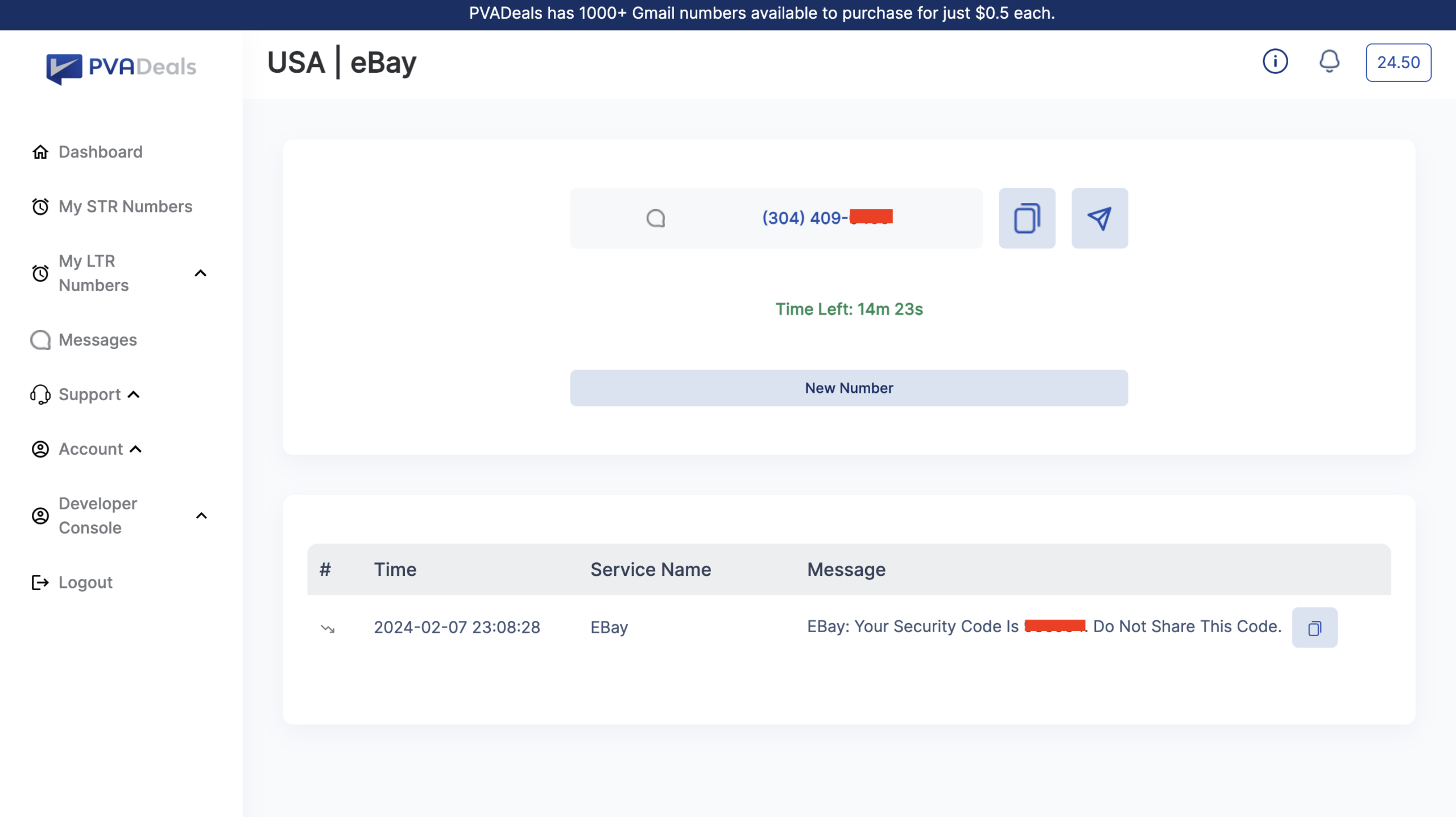Open the info icon in header
Screen dimensions: 1456x817
[1275, 61]
